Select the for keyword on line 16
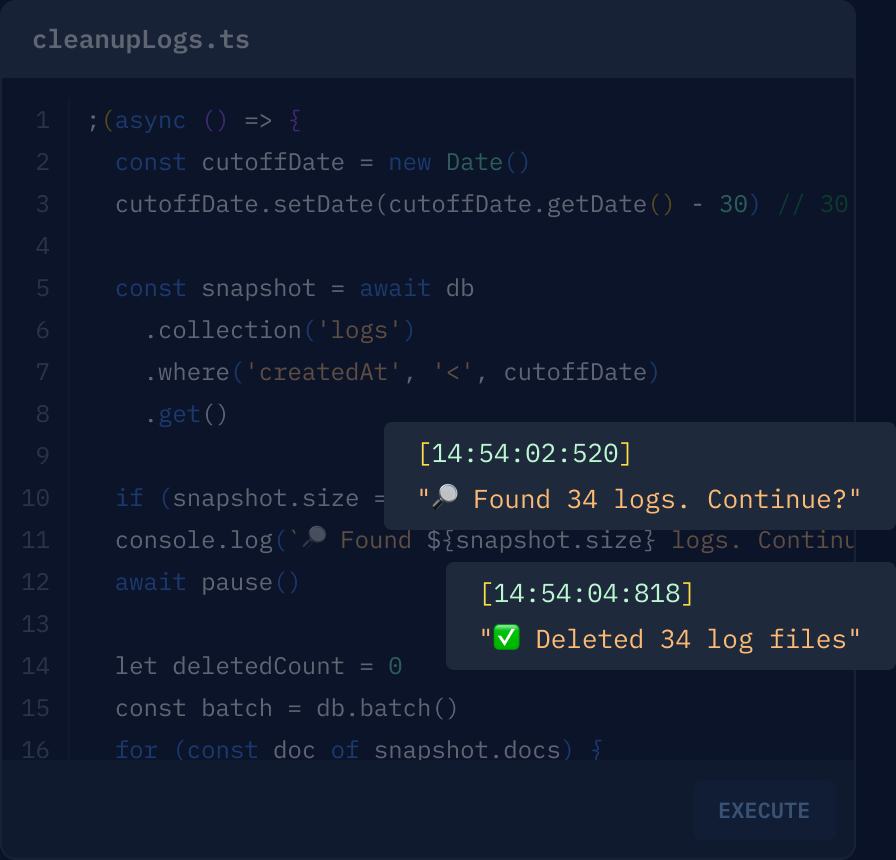Image resolution: width=896 pixels, height=860 pixels. click(x=136, y=750)
